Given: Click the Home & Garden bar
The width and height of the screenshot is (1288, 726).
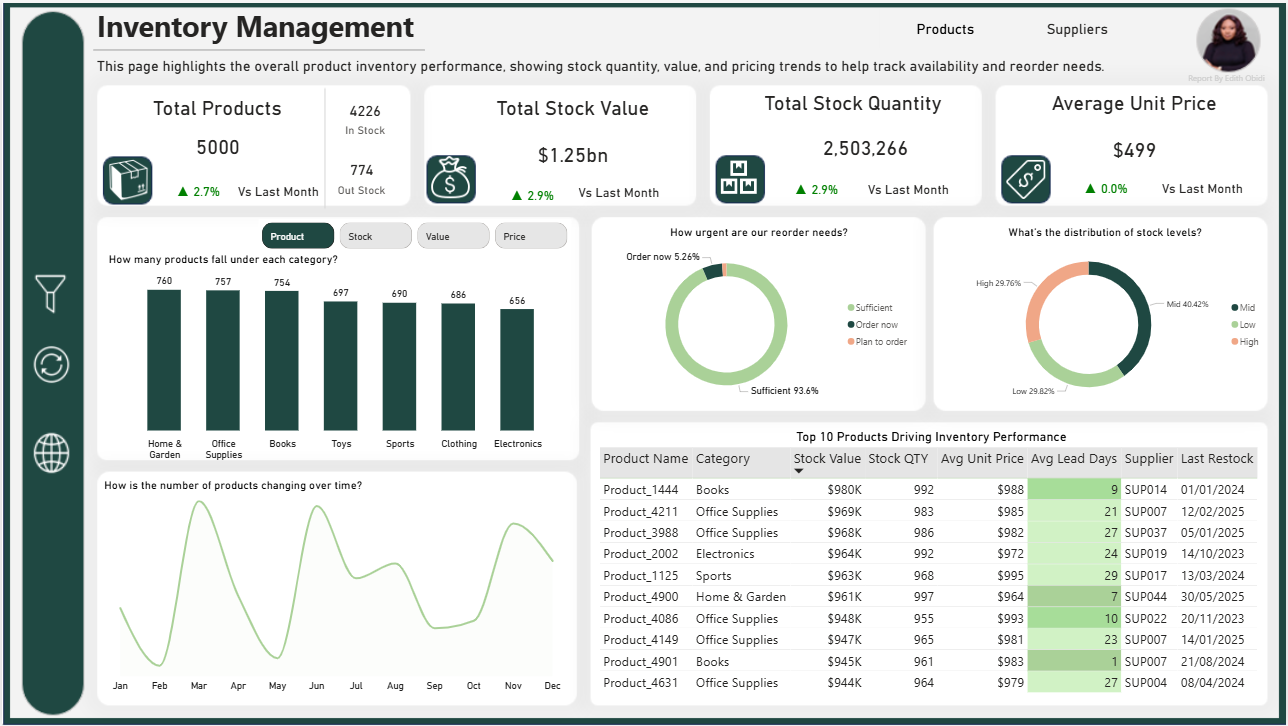Looking at the screenshot, I should click(164, 360).
